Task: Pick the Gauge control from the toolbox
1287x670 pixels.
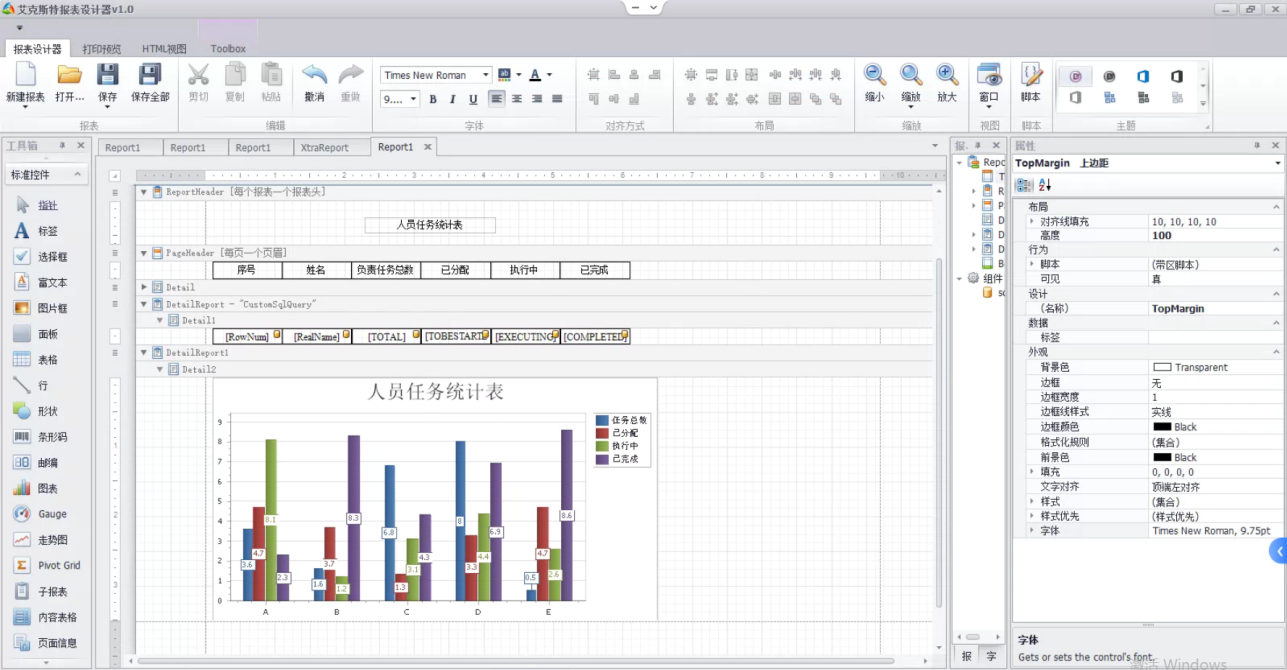Action: click(x=22, y=514)
